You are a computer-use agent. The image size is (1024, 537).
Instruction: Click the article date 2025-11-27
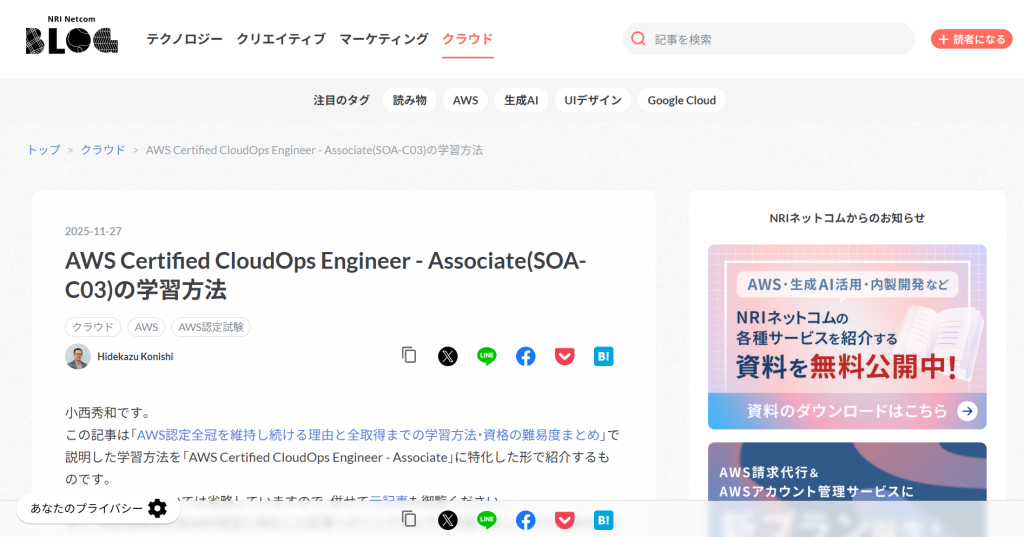tap(93, 231)
